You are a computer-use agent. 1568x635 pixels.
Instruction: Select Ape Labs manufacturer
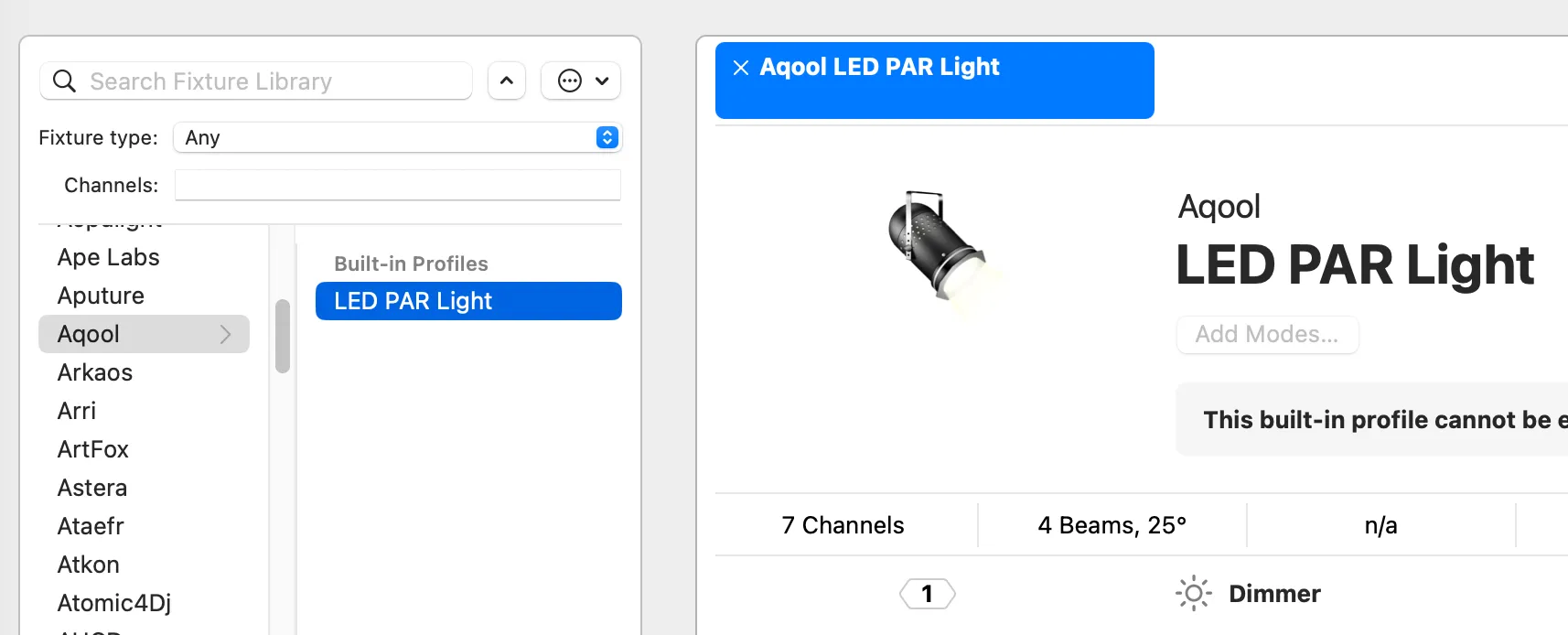108,257
